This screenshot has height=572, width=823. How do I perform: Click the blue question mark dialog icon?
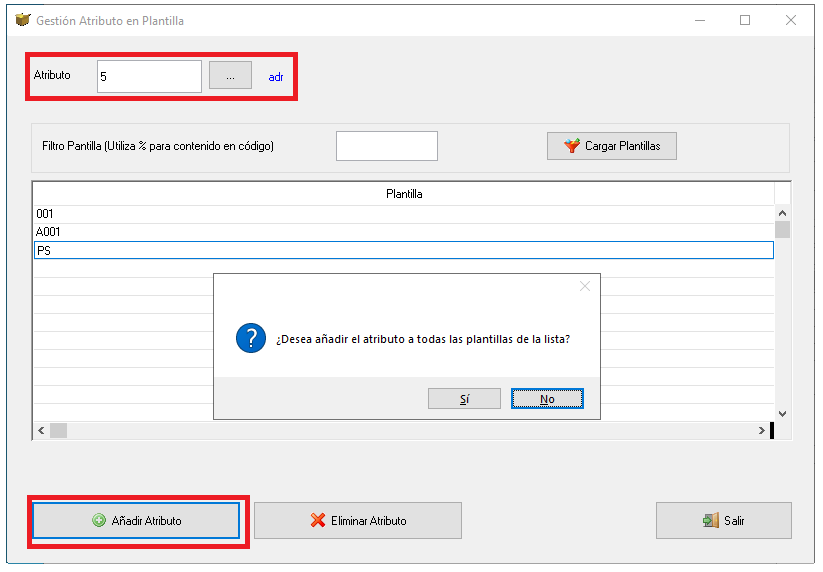(251, 338)
